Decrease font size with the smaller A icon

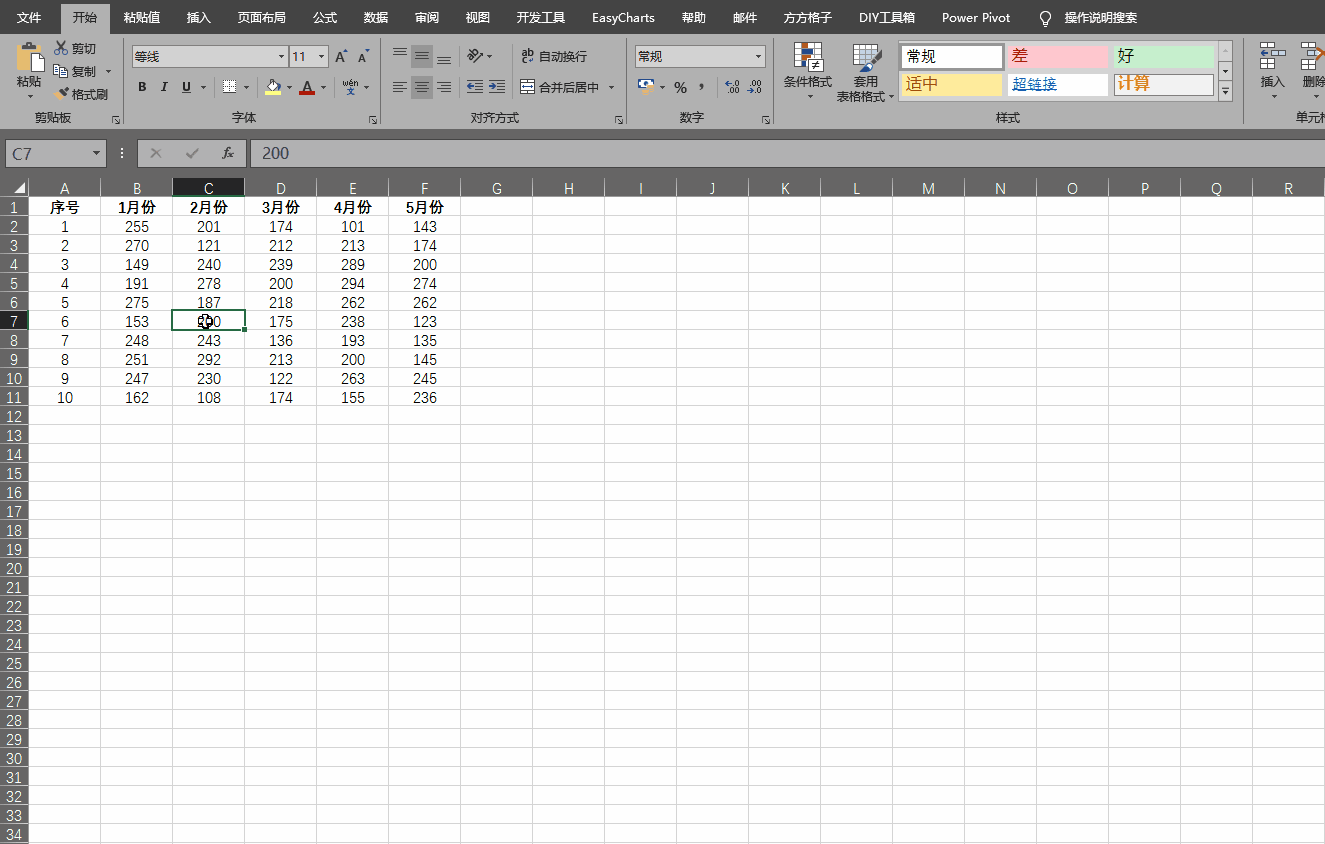click(364, 57)
